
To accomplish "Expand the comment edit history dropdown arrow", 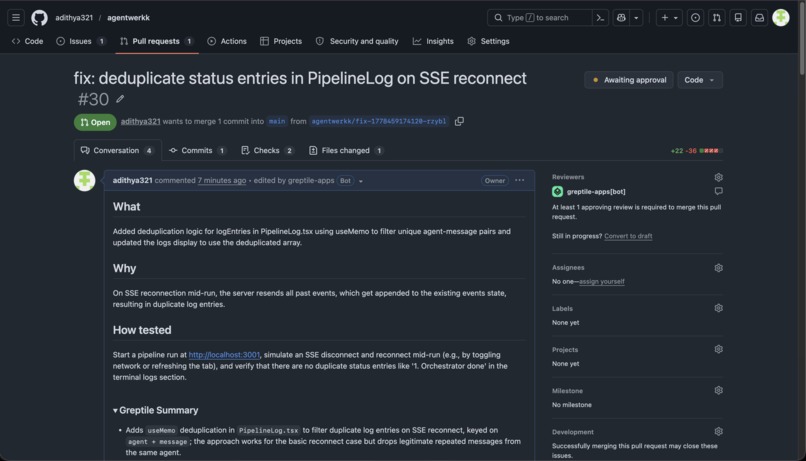I will point(361,181).
